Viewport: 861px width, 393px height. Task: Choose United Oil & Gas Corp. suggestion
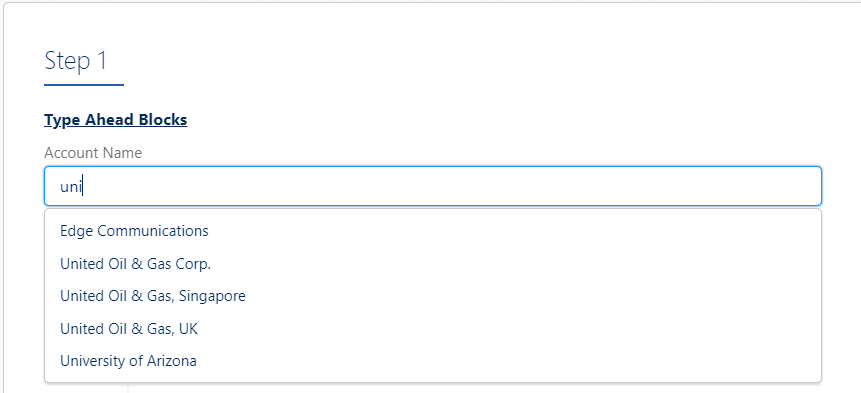(433, 264)
